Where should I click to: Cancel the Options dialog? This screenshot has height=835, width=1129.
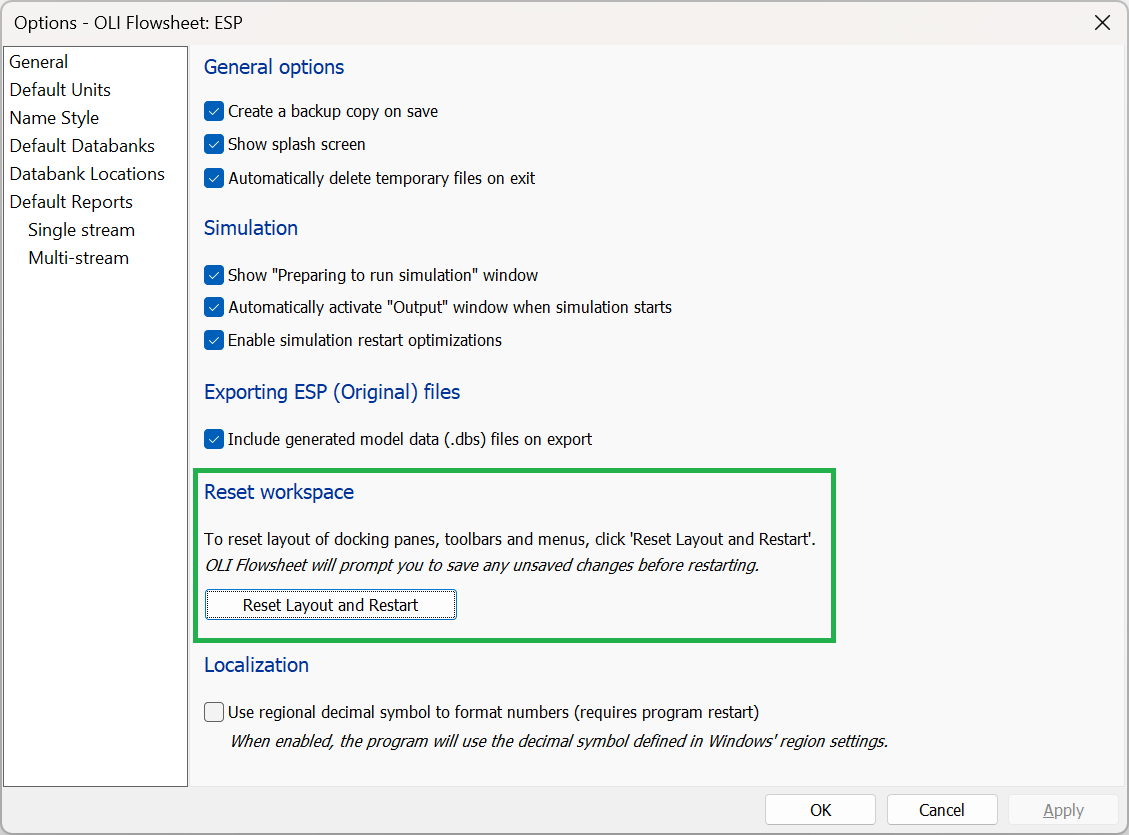pyautogui.click(x=942, y=810)
